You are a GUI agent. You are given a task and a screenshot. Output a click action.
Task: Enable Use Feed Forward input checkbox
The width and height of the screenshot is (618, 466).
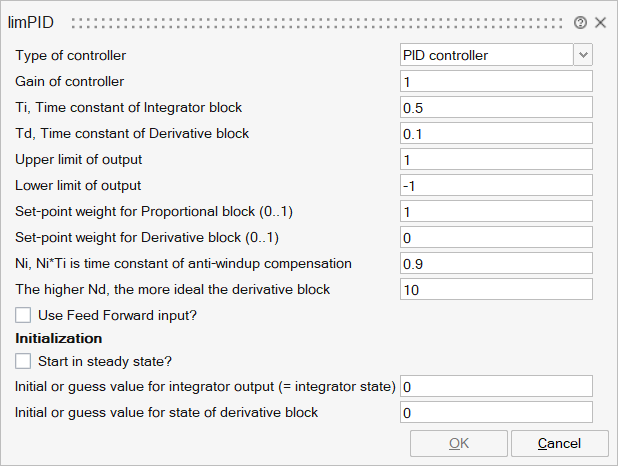click(23, 315)
